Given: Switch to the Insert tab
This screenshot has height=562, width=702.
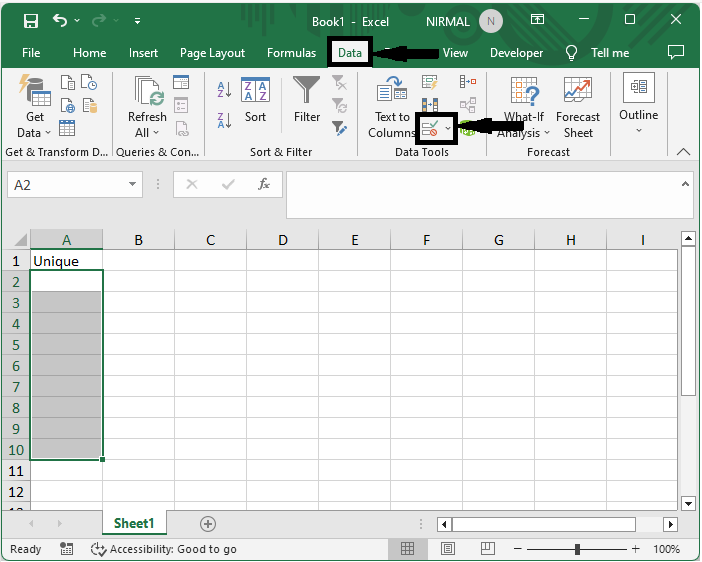Looking at the screenshot, I should pyautogui.click(x=143, y=53).
